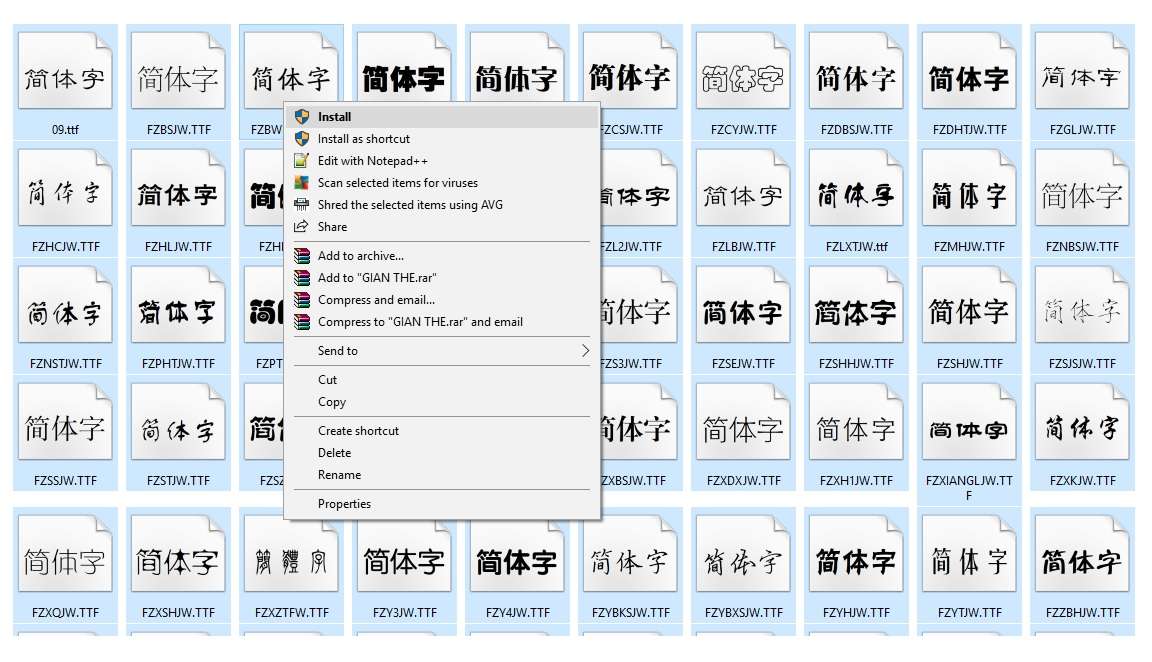Screen dimensions: 1152x662
Task: Select the FZSHJW.TTF font file icon
Action: 969,305
